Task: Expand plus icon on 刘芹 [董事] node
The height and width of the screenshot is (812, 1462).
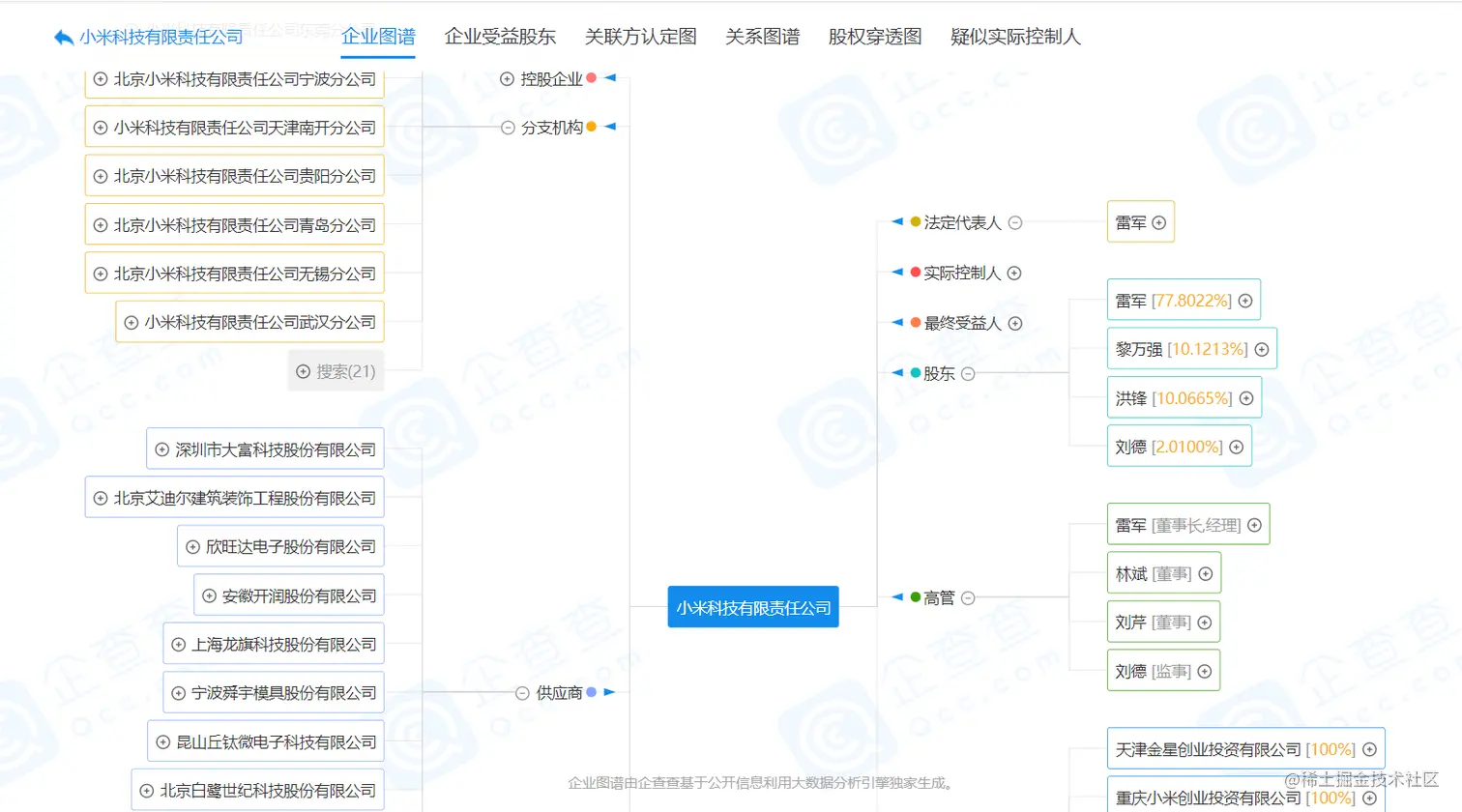Action: click(x=1205, y=623)
